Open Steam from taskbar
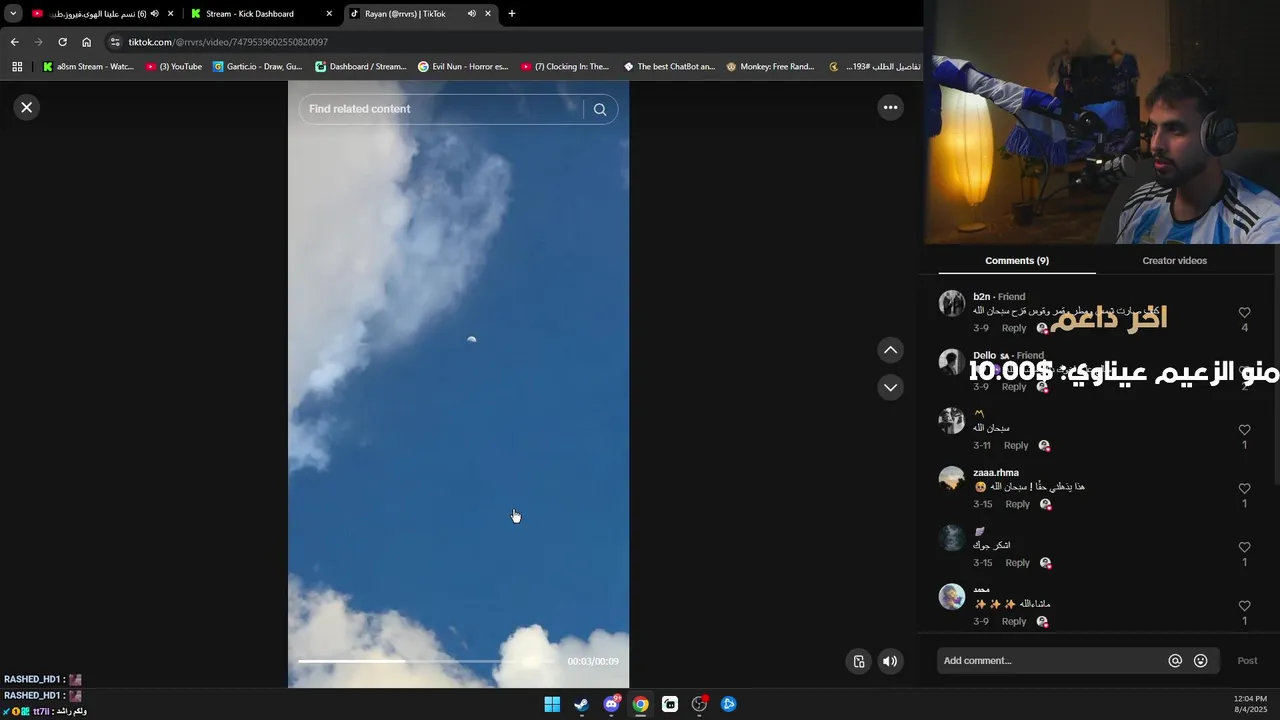Screen dimensions: 1280x720 [x=581, y=704]
